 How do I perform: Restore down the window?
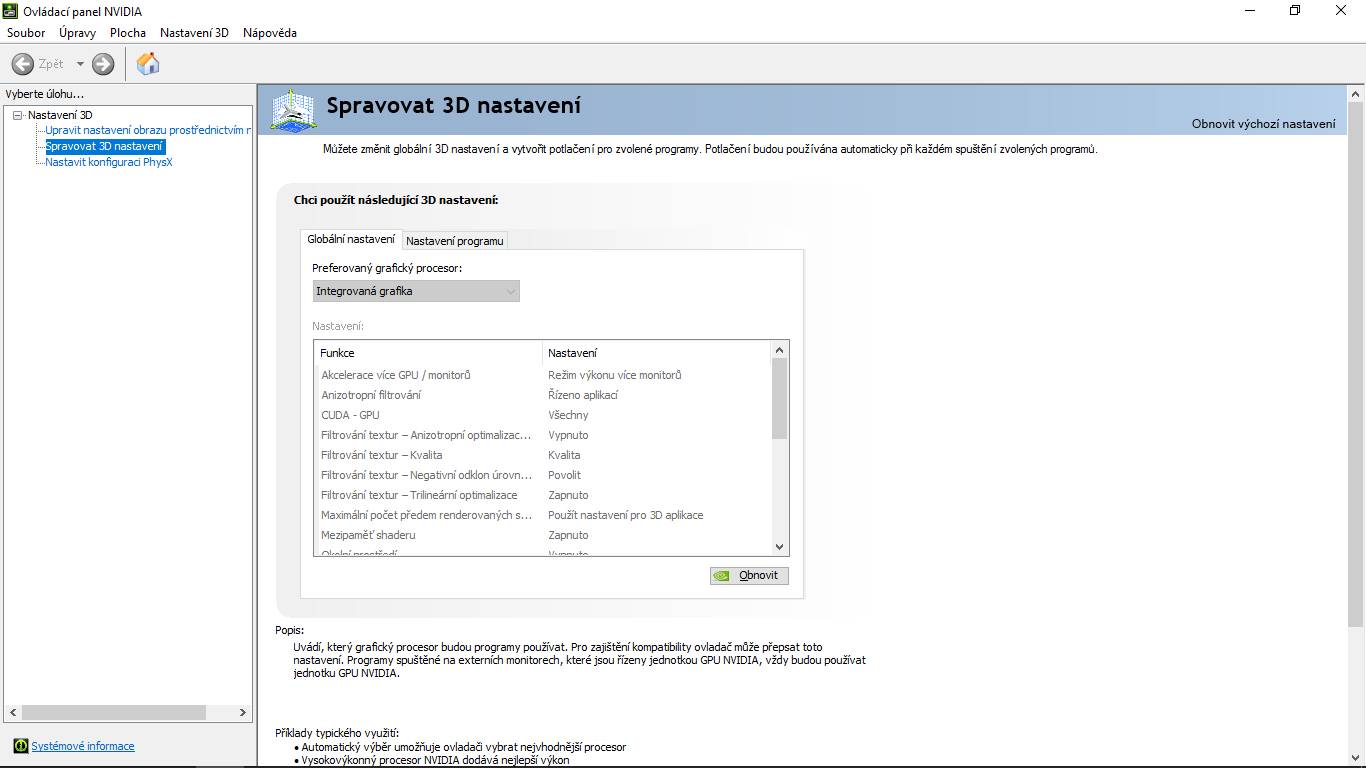tap(1295, 11)
